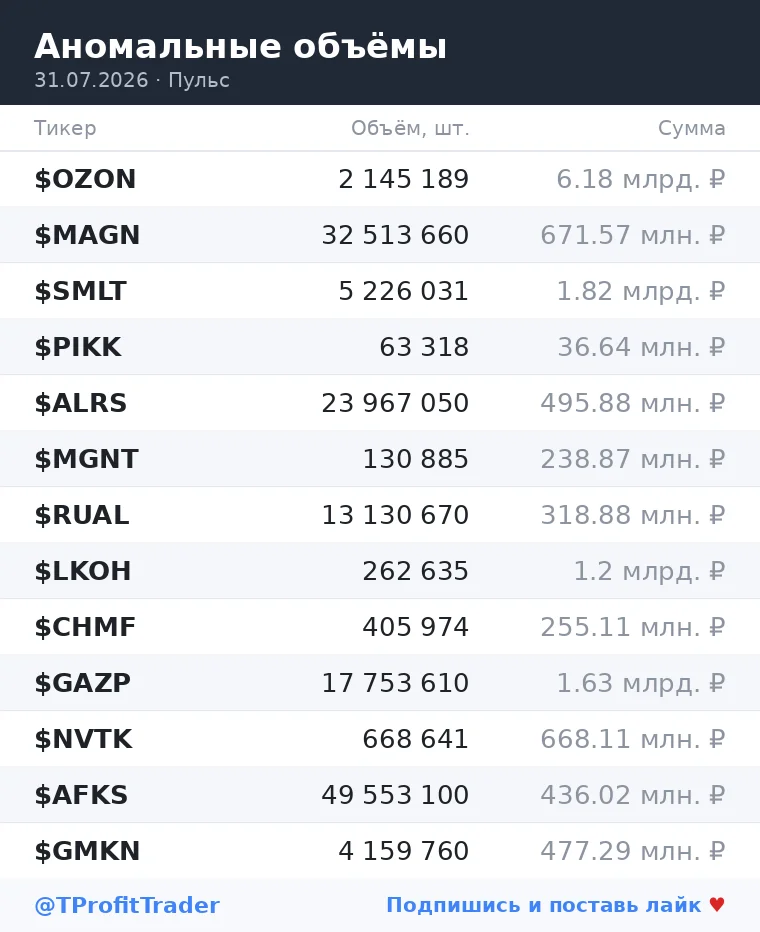Click the $ALRS ticker
This screenshot has width=760, height=932.
click(x=81, y=403)
